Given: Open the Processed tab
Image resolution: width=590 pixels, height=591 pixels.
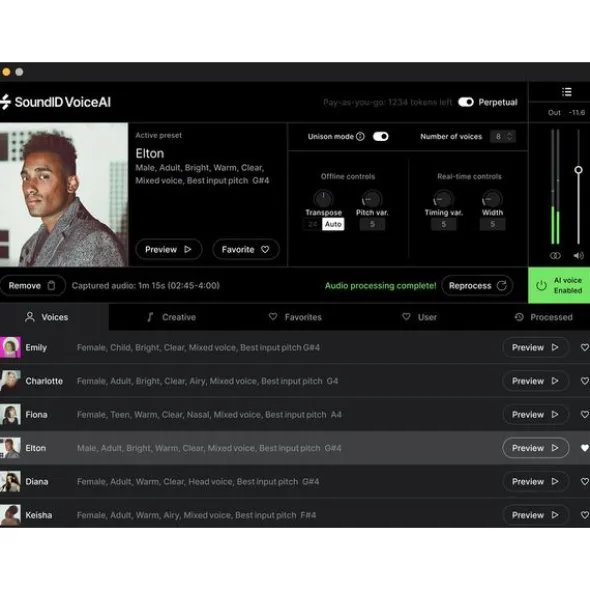Looking at the screenshot, I should [x=544, y=317].
